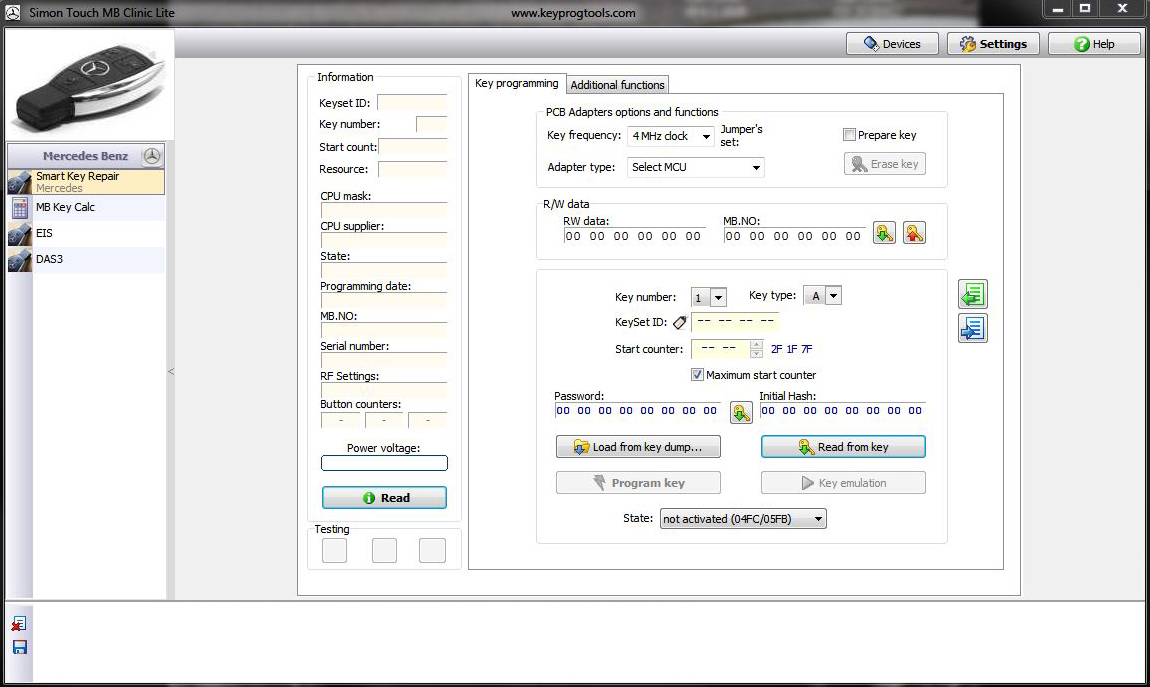Click the read R/W data key icon

[x=885, y=233]
